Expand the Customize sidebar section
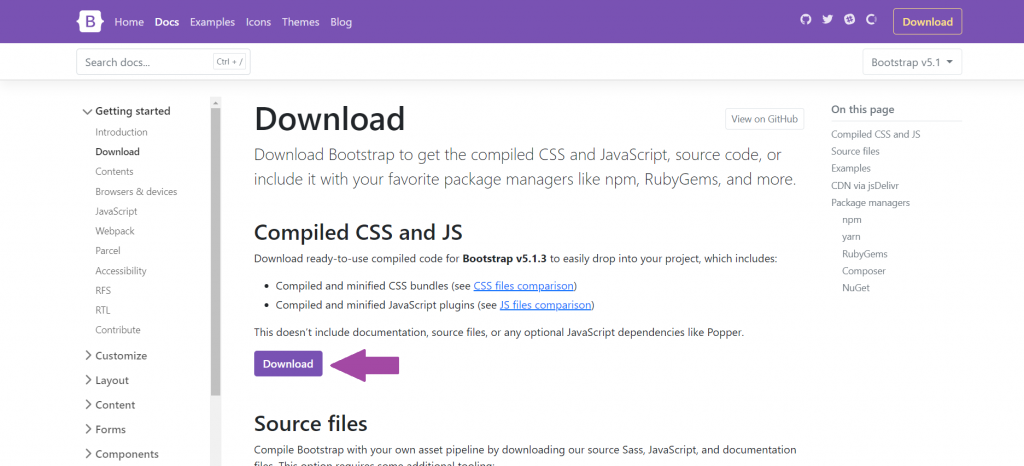 [115, 356]
